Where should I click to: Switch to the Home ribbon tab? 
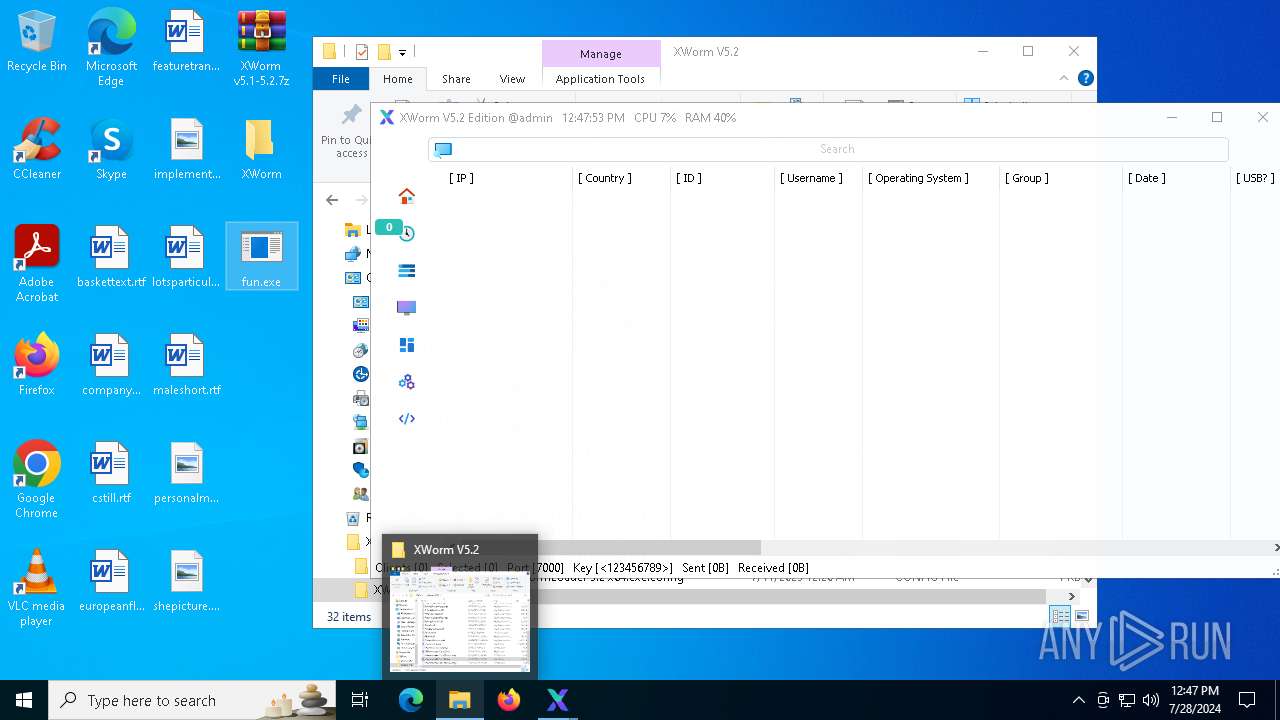397,79
